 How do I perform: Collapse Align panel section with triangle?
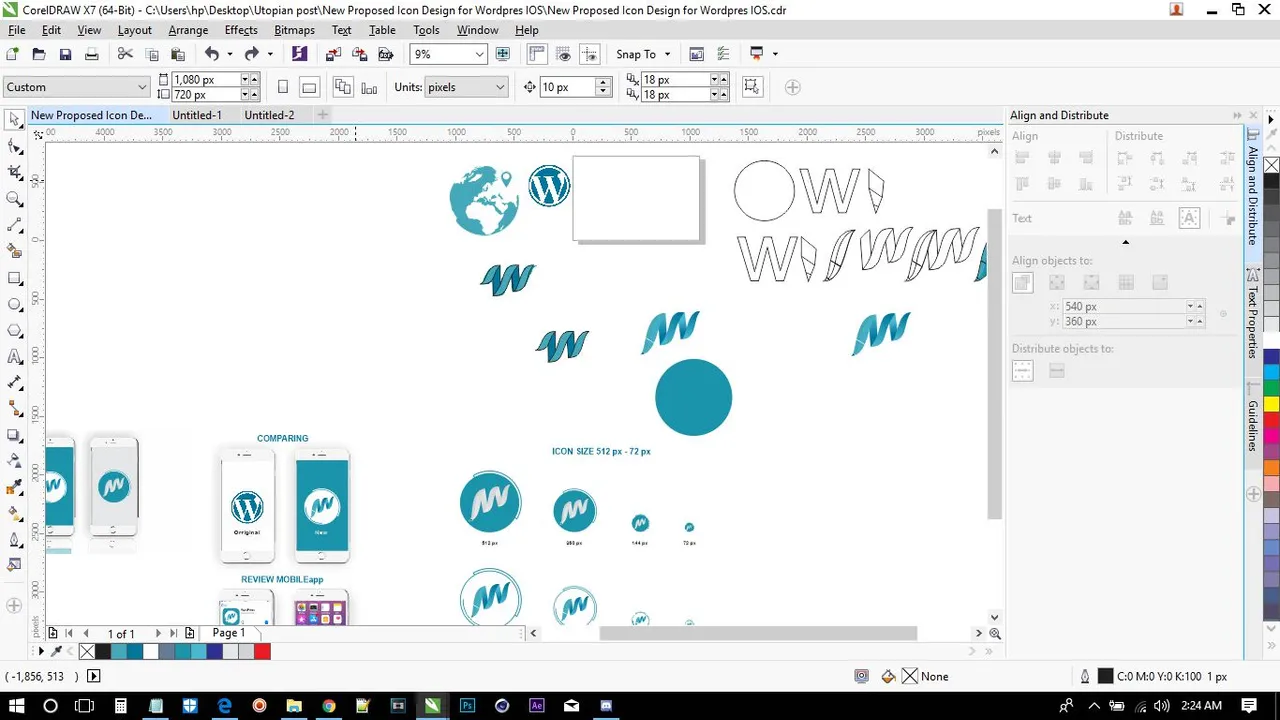[1125, 242]
